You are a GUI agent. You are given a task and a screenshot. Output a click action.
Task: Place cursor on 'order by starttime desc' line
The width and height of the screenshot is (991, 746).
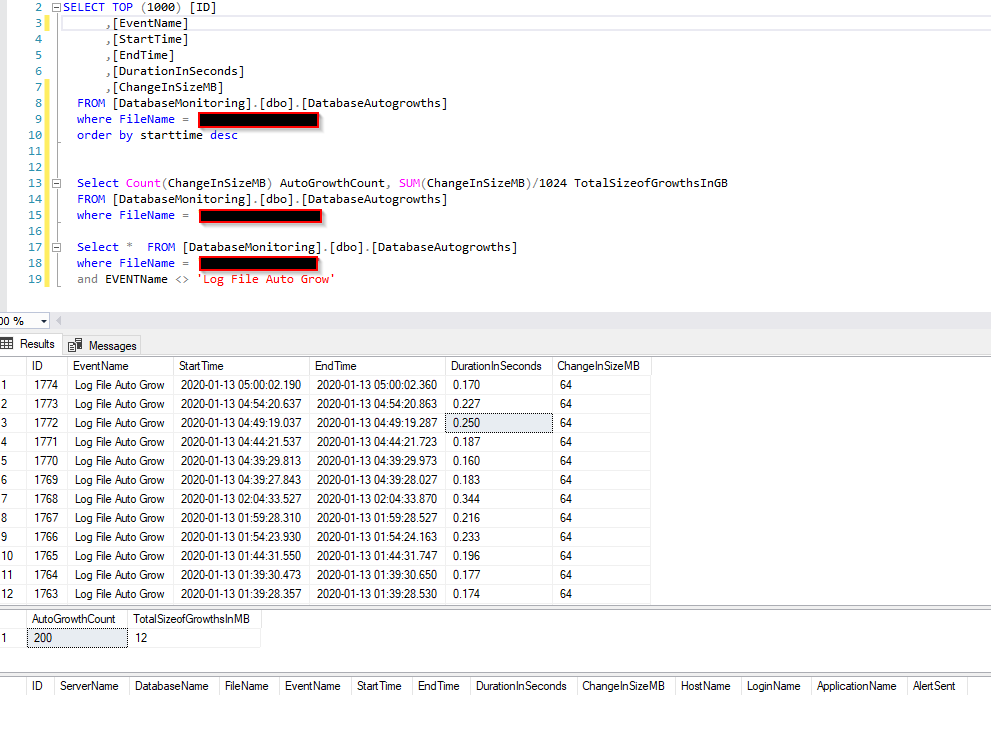(x=157, y=135)
